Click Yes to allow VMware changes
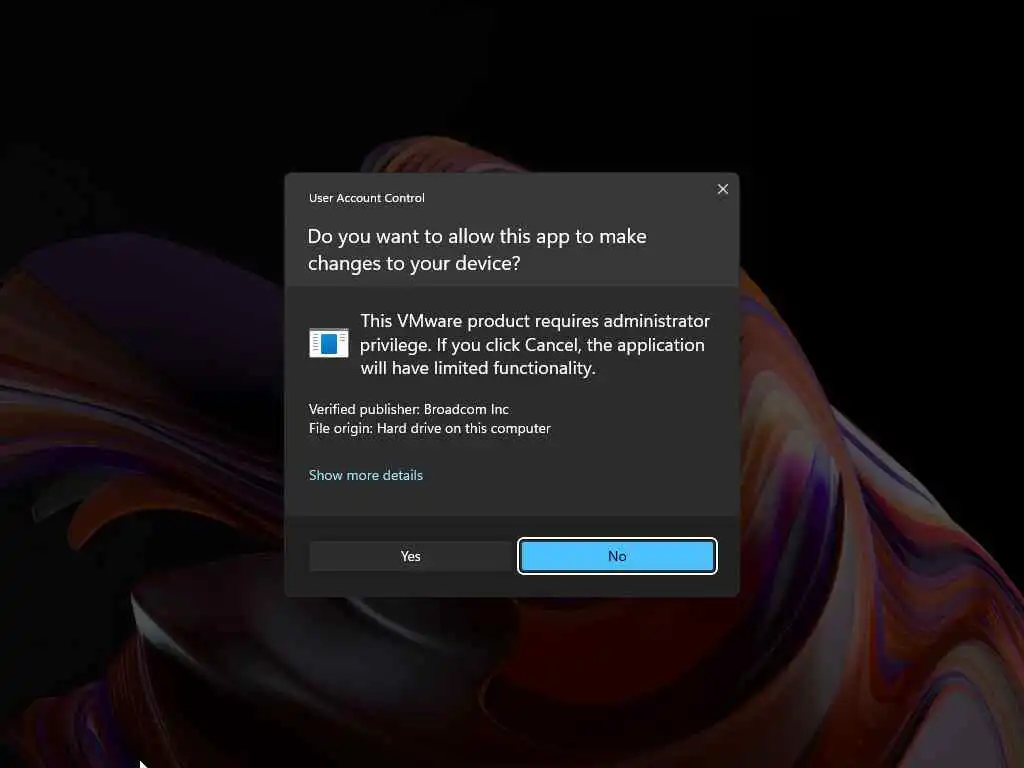 tap(411, 556)
